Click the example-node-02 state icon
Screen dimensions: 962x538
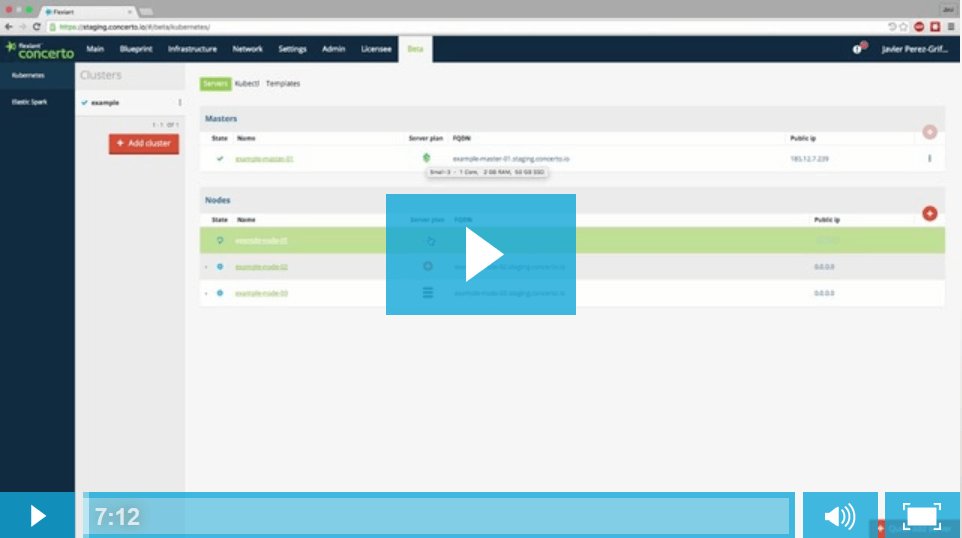pos(220,267)
